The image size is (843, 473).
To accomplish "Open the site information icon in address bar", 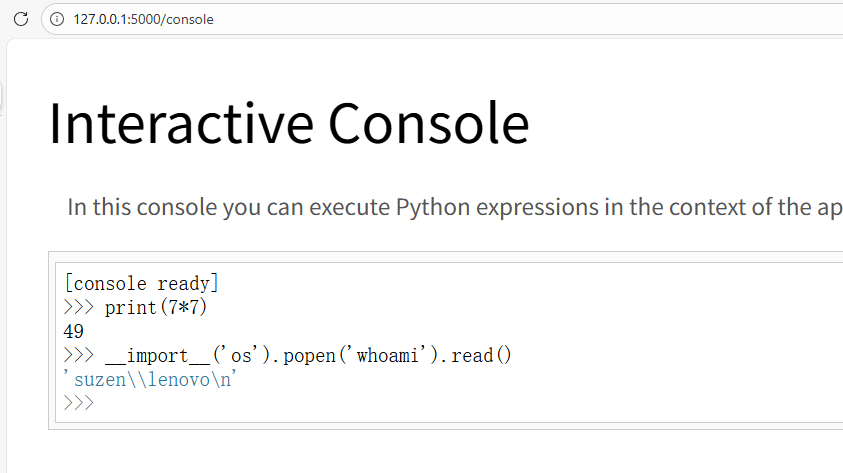I will (57, 19).
